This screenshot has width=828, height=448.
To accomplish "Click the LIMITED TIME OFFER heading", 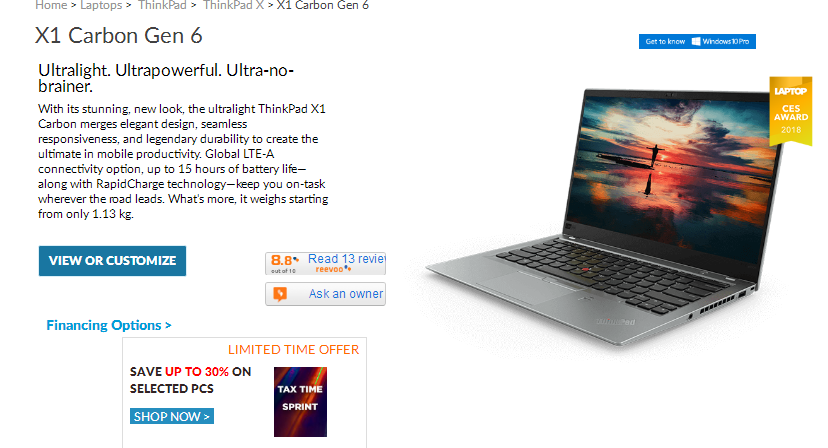I will click(x=293, y=349).
